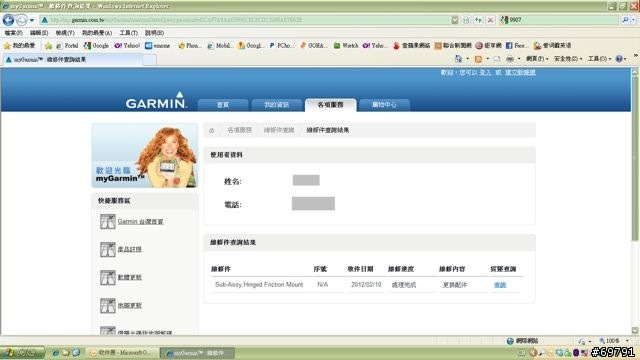
Task: Click the Print icon in command bar
Action: click(510, 59)
